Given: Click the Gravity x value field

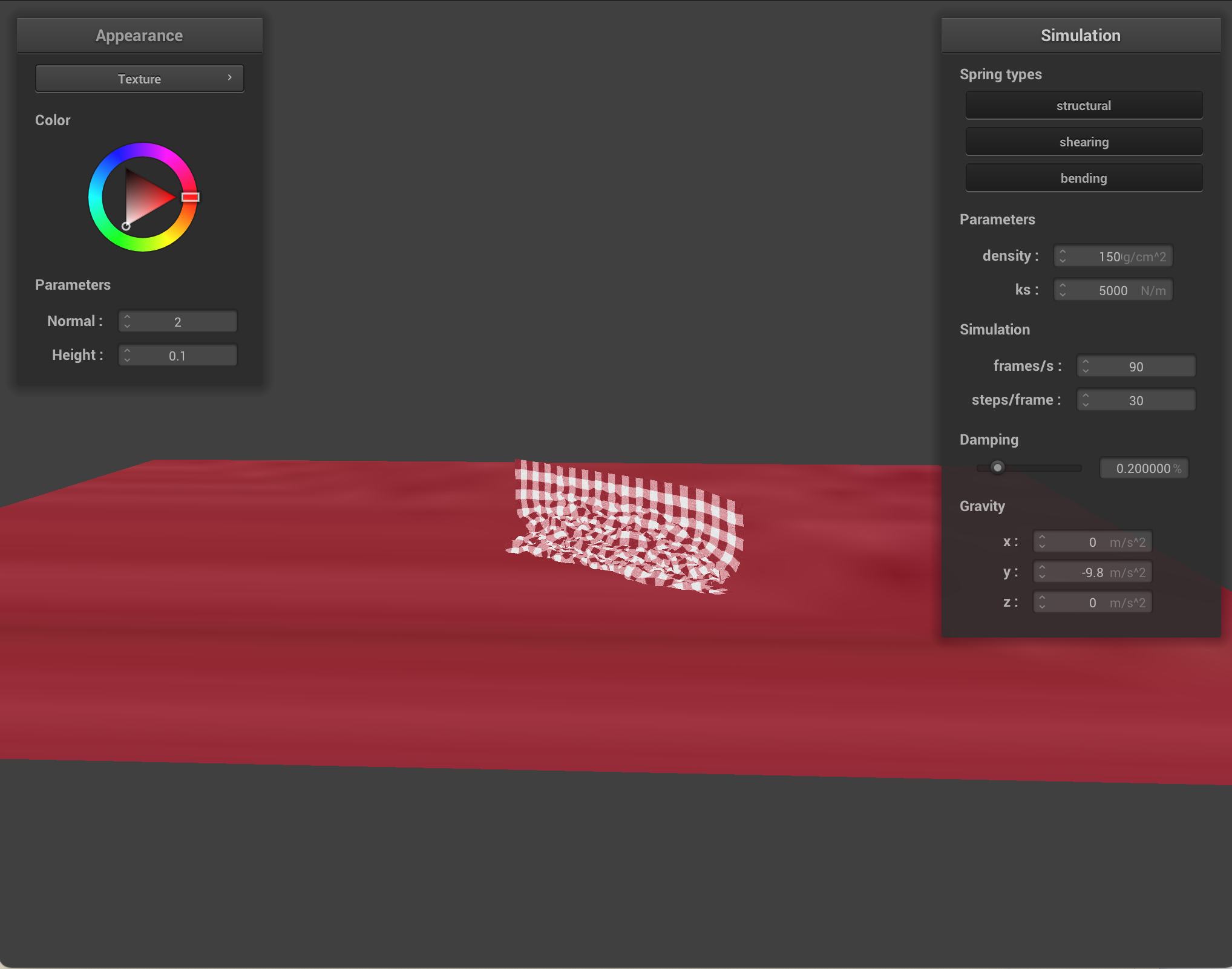Looking at the screenshot, I should (1093, 541).
